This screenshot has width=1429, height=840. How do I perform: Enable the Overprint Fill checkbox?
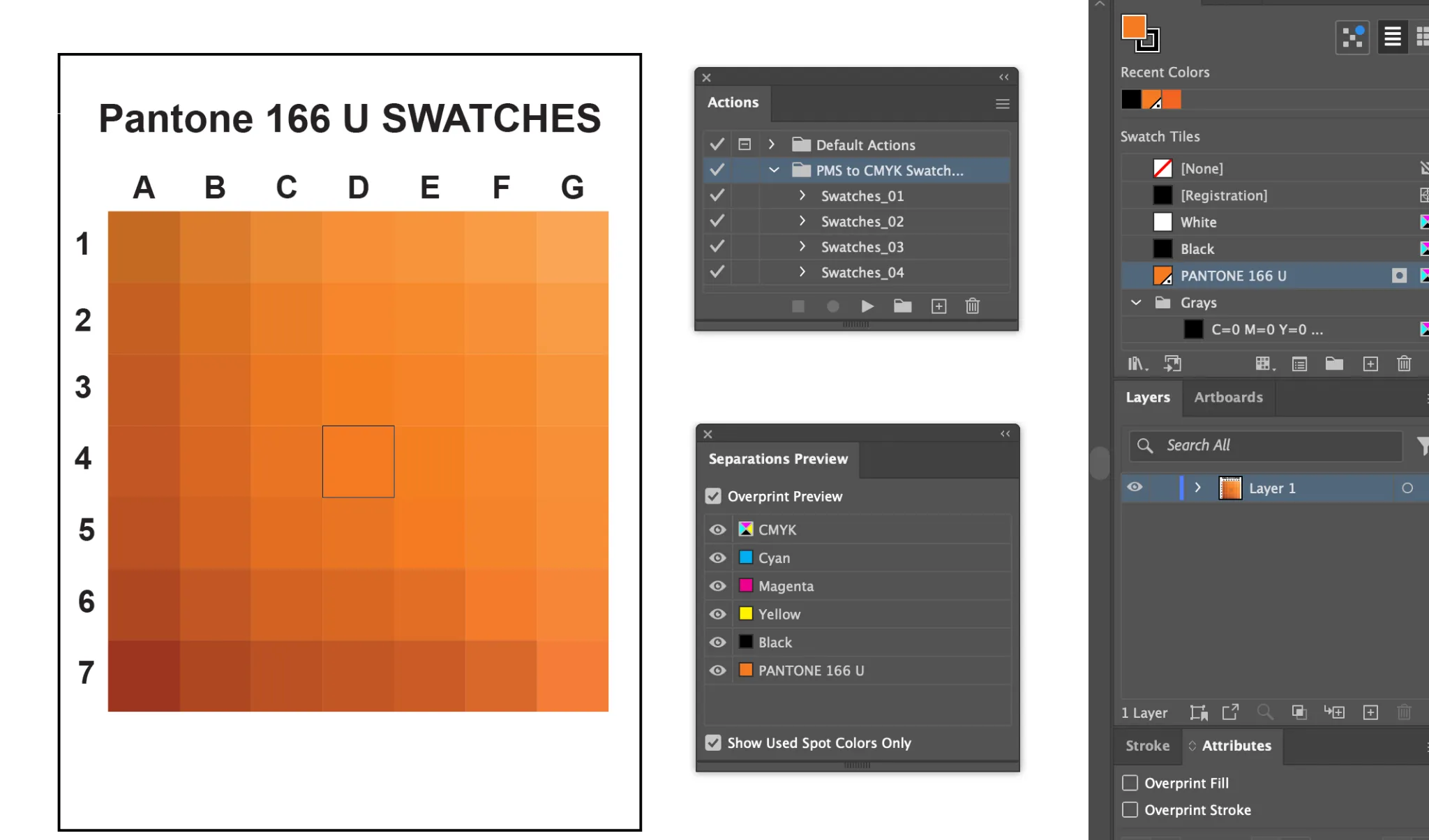tap(1130, 783)
